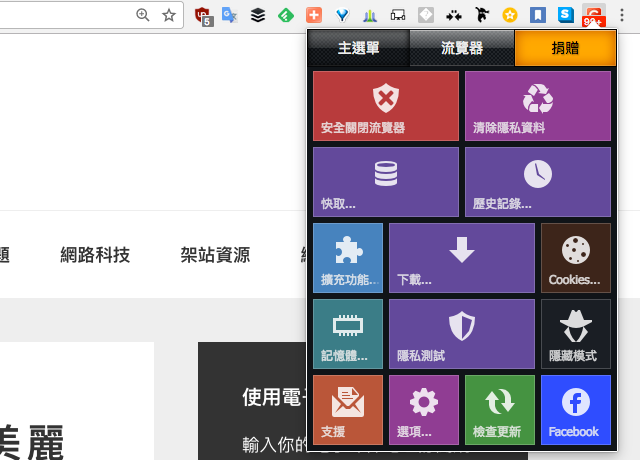The image size is (640, 460).
Task: Open the 支援 mail tile
Action: 347,410
